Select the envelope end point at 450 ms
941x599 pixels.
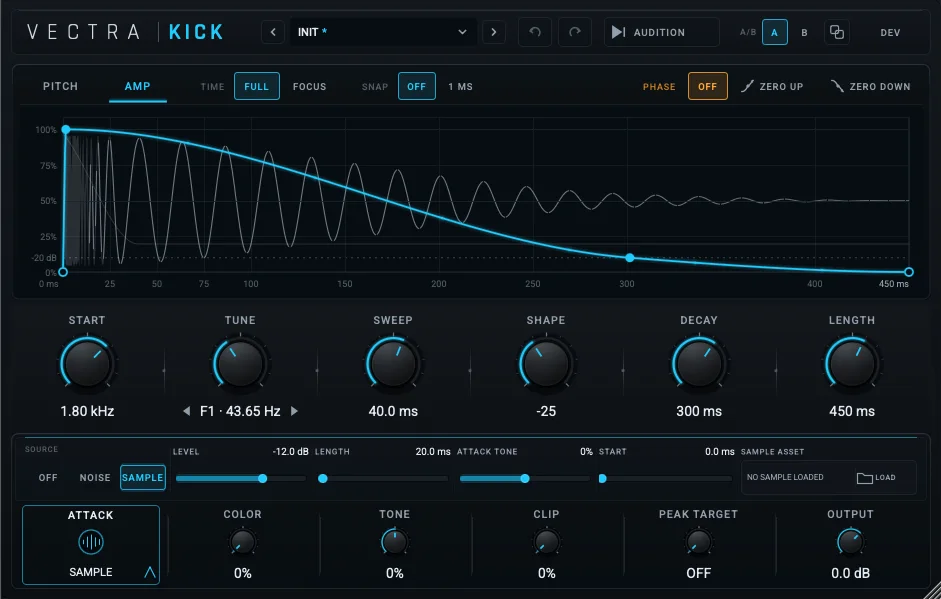tap(909, 272)
